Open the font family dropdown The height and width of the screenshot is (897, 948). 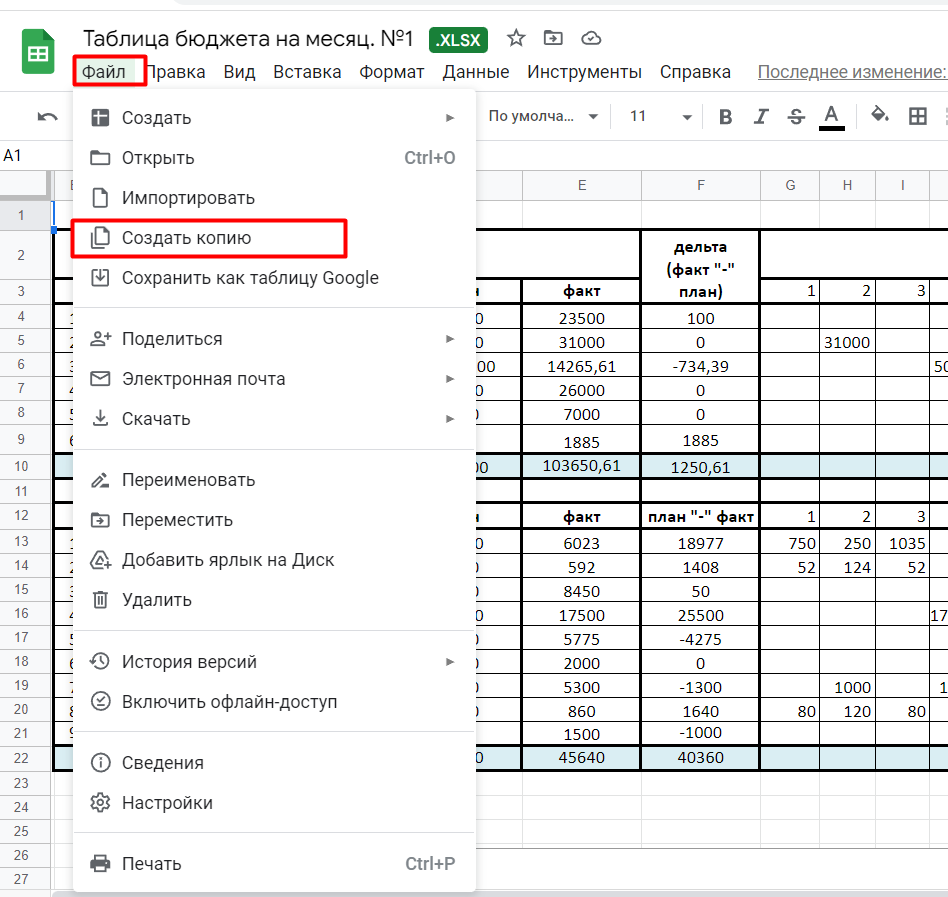(x=542, y=117)
